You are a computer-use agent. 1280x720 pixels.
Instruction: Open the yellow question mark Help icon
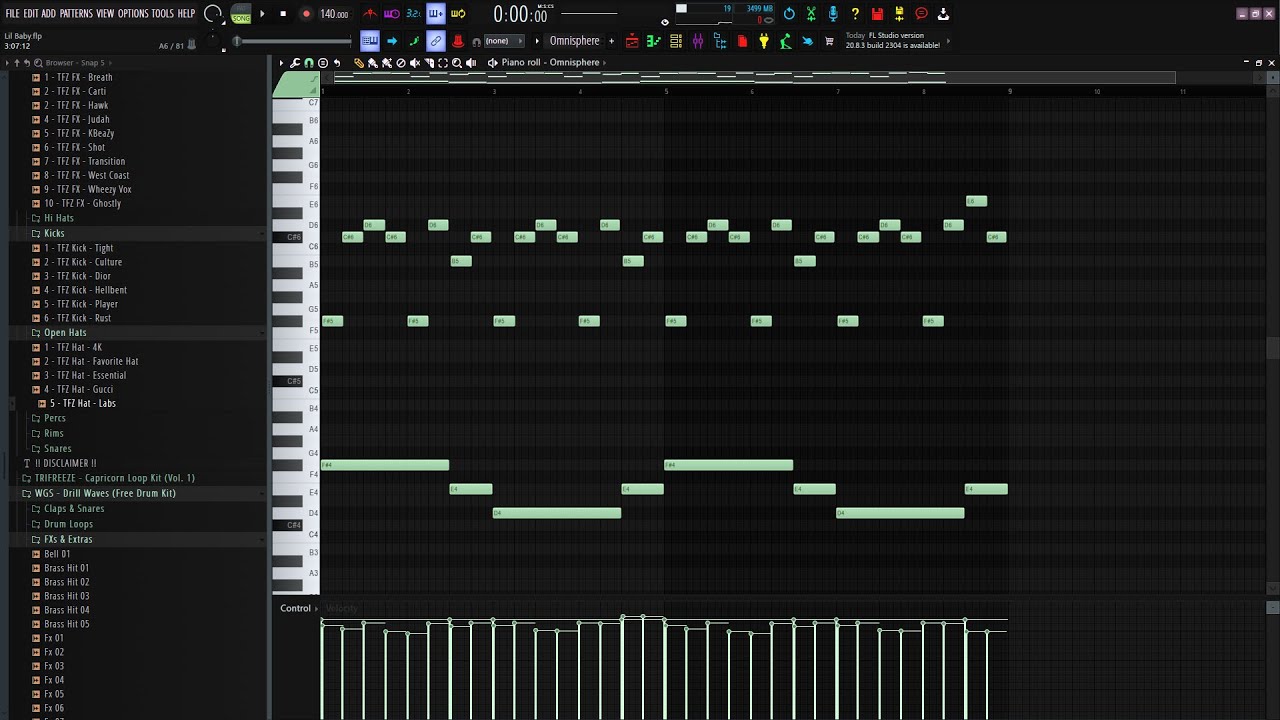pos(855,14)
